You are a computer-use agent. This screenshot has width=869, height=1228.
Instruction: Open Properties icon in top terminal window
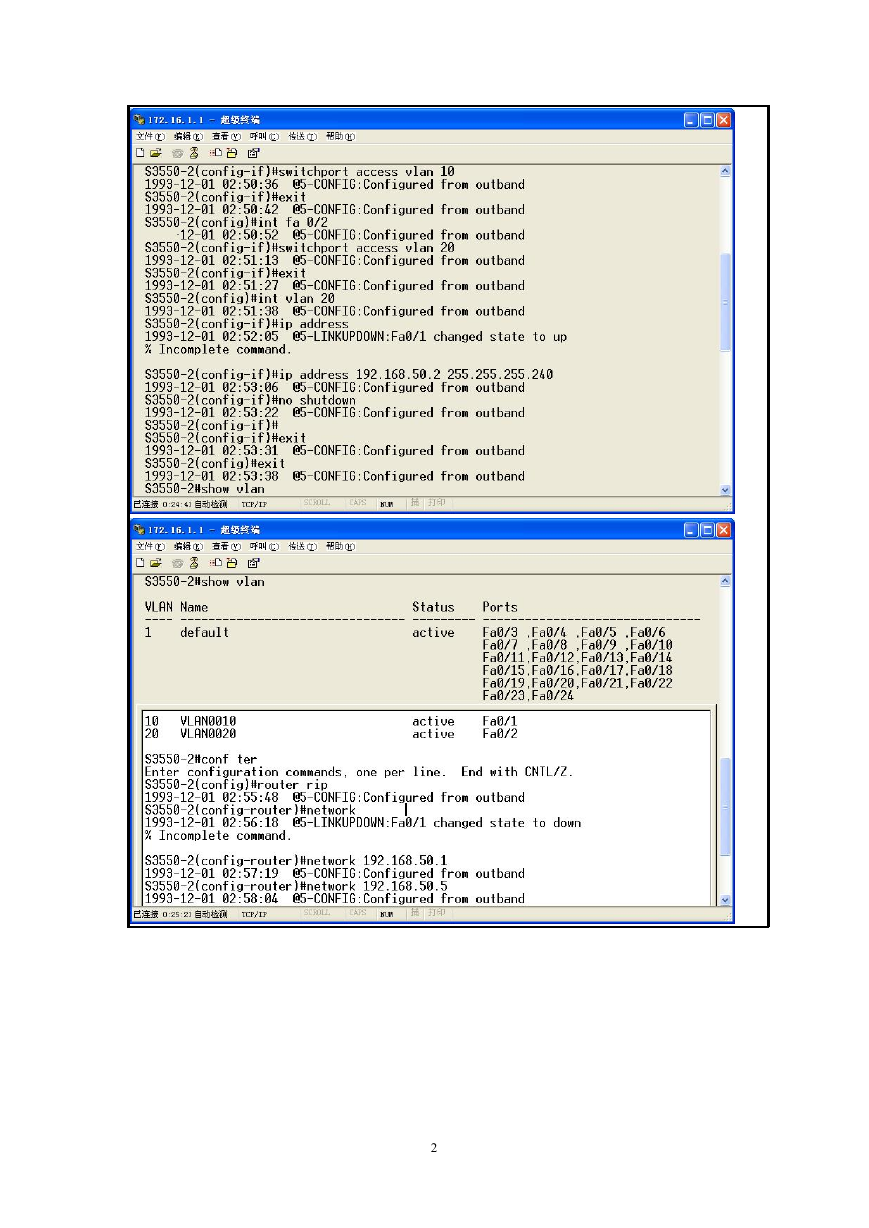[x=253, y=153]
